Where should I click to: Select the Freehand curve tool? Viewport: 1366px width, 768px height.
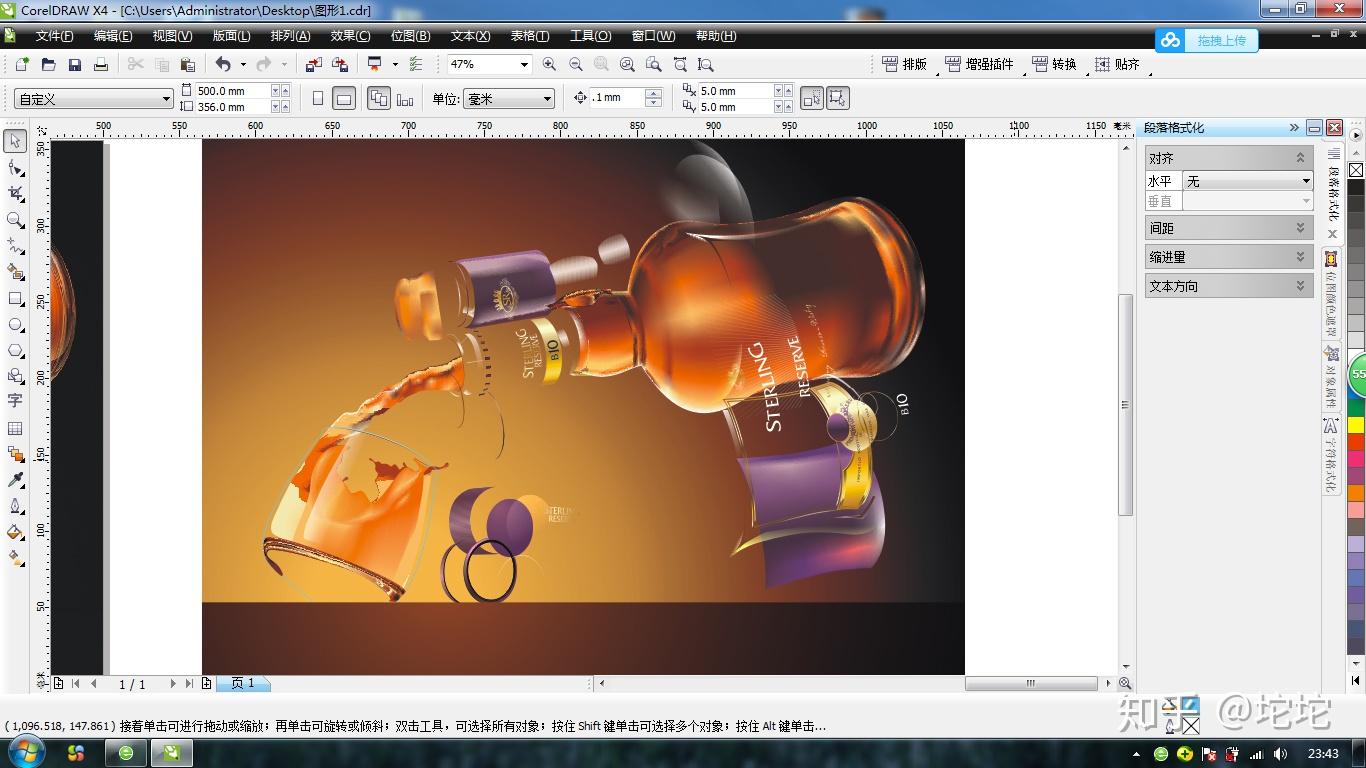(x=15, y=246)
